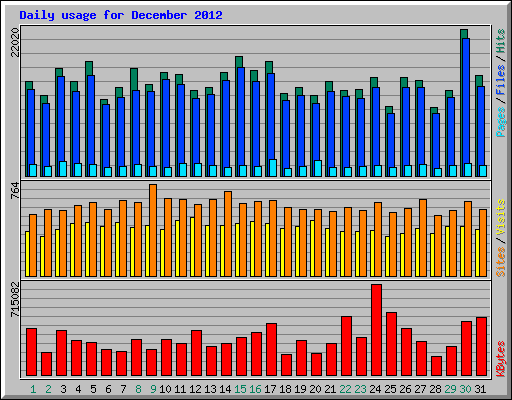Screen dimensions: 512x400
Task: Click day 10 on the x-axis
Action: tap(165, 389)
